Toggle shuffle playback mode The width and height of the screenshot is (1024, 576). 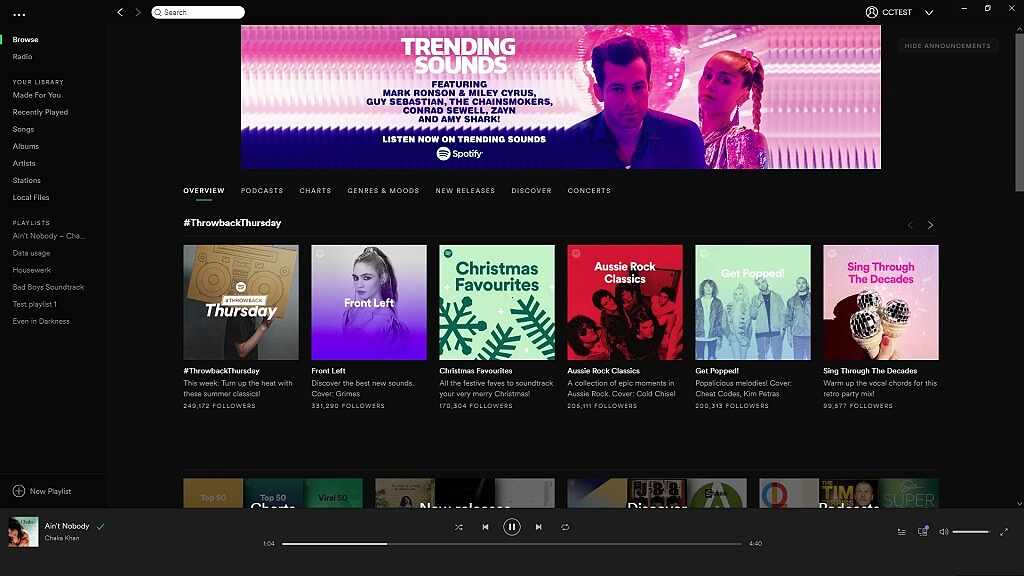click(x=459, y=527)
